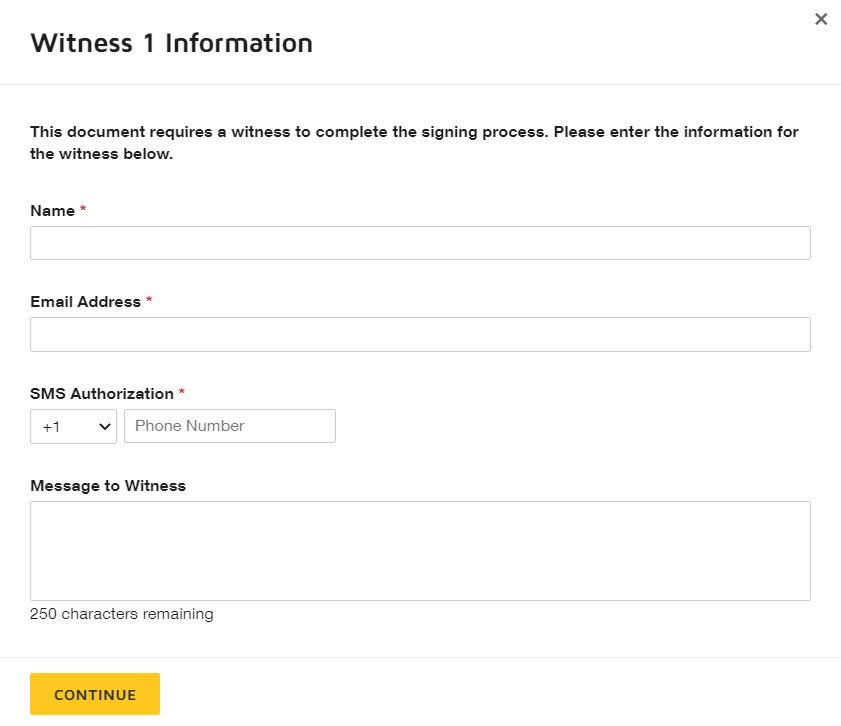The width and height of the screenshot is (842, 726).
Task: Click the witness instructions paragraph
Action: pyautogui.click(x=414, y=142)
